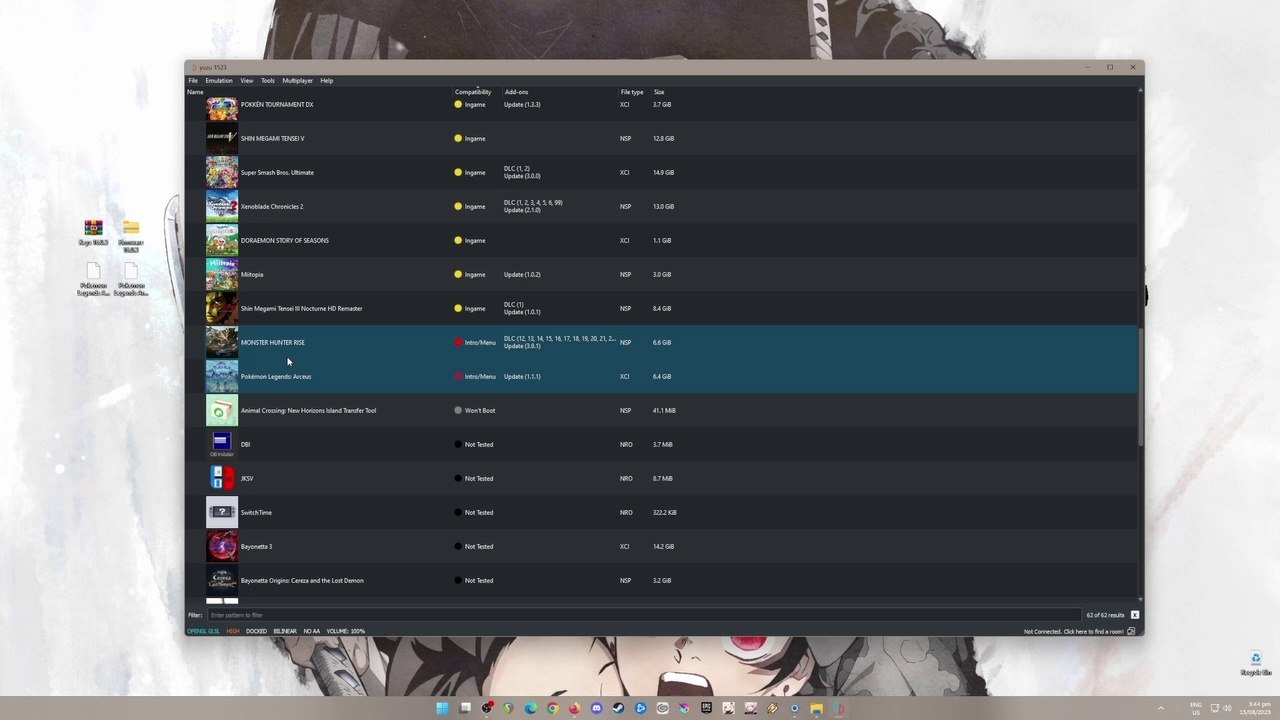This screenshot has height=720, width=1280.
Task: Select the Pokémon Legends: Arceus cover icon
Action: 222,377
